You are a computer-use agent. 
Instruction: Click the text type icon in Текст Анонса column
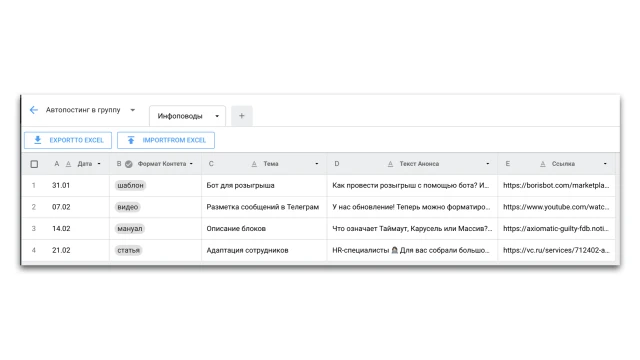(390, 164)
